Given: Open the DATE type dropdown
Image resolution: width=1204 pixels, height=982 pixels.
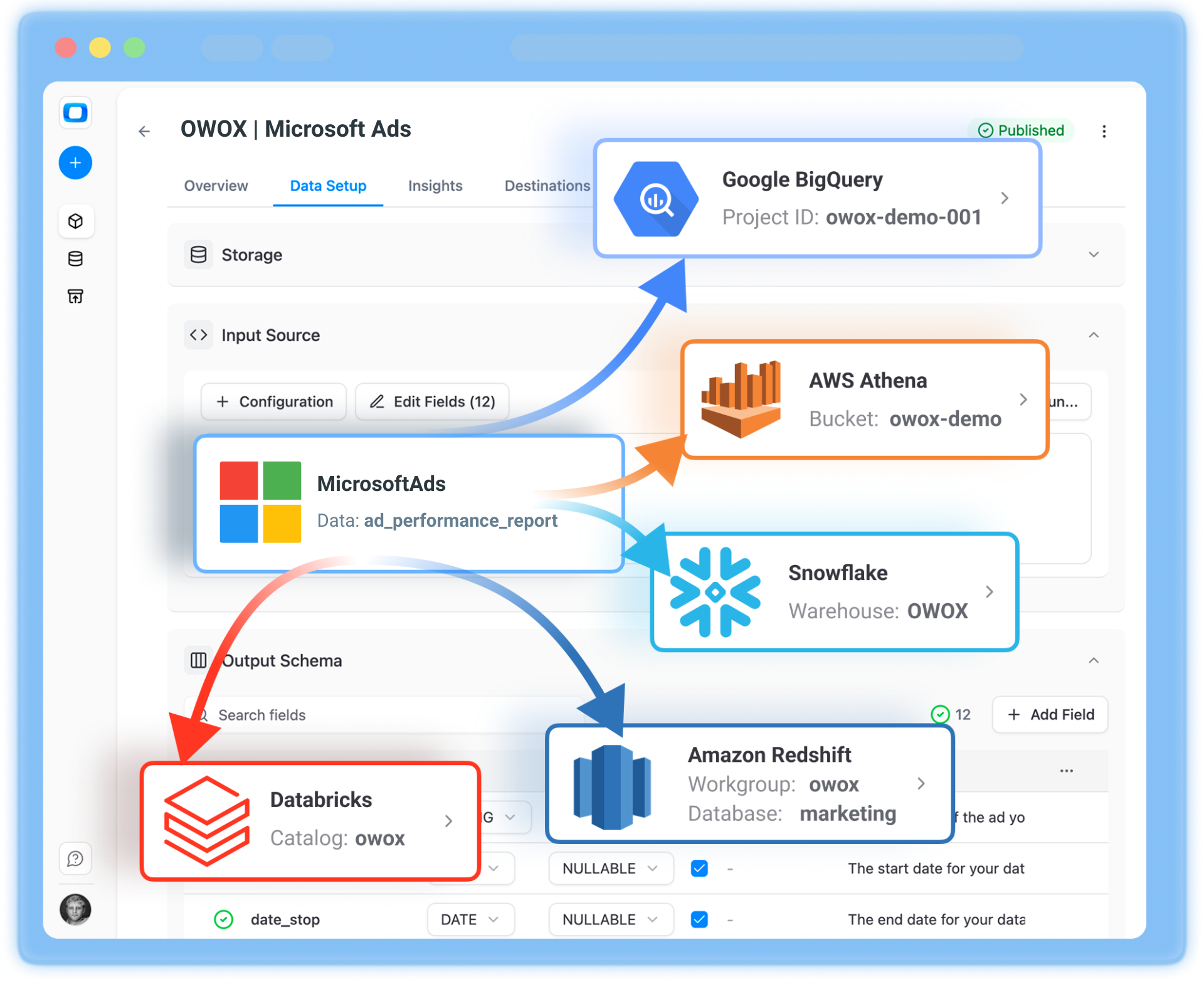Looking at the screenshot, I should (470, 919).
